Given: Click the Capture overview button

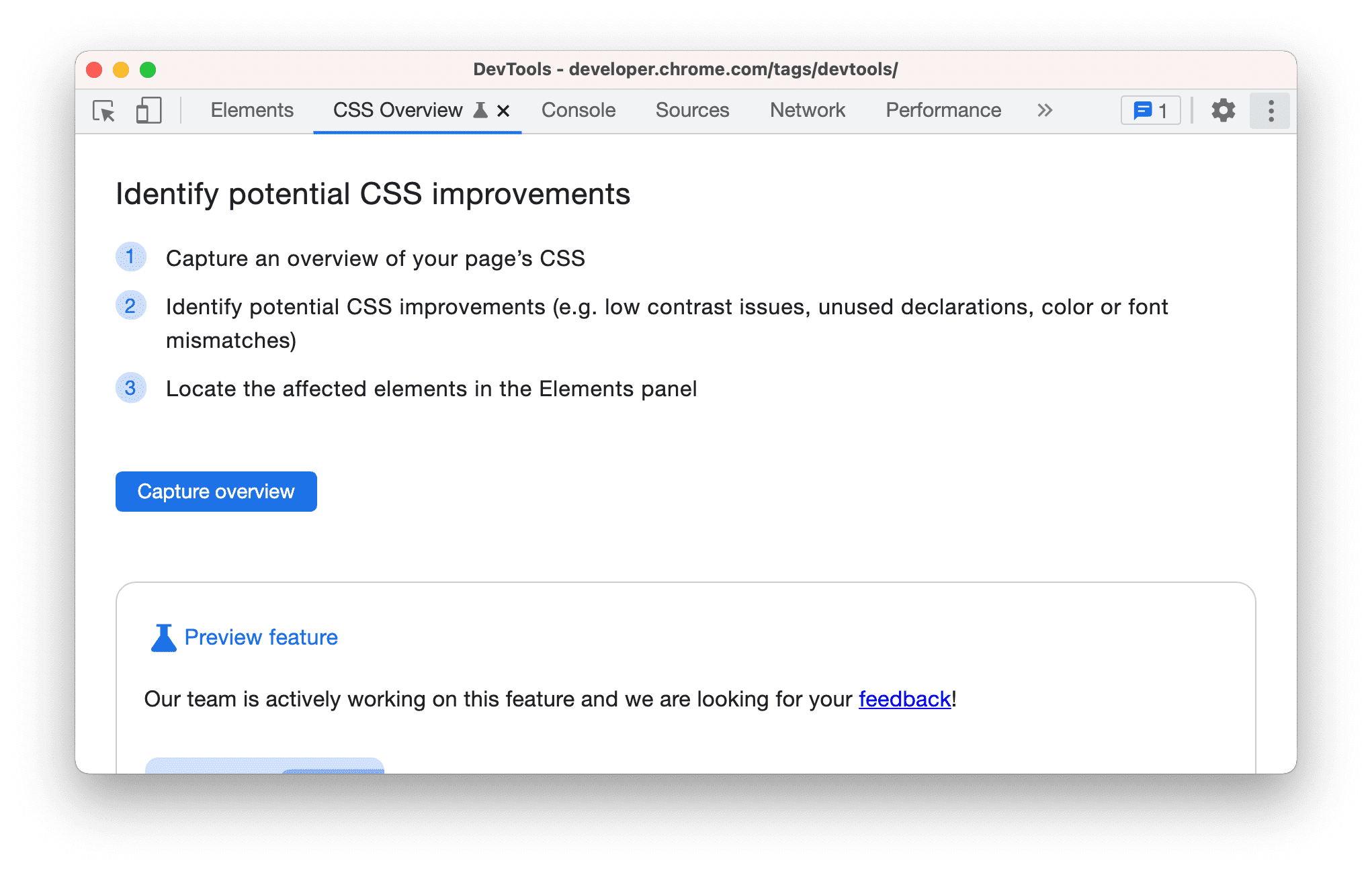Looking at the screenshot, I should (216, 490).
